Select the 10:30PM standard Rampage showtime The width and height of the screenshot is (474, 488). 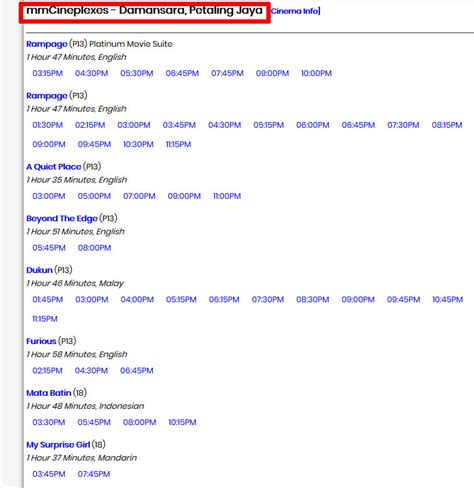(x=138, y=144)
